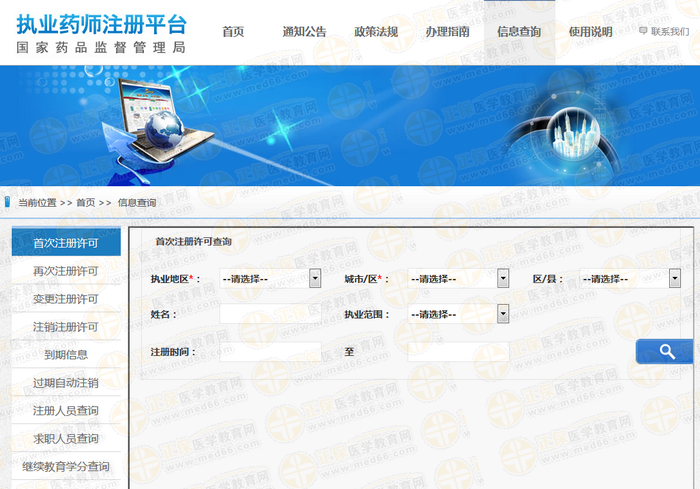Screen dimensions: 700x489
Task: Go to 通知公告 in navigation
Action: coord(304,32)
